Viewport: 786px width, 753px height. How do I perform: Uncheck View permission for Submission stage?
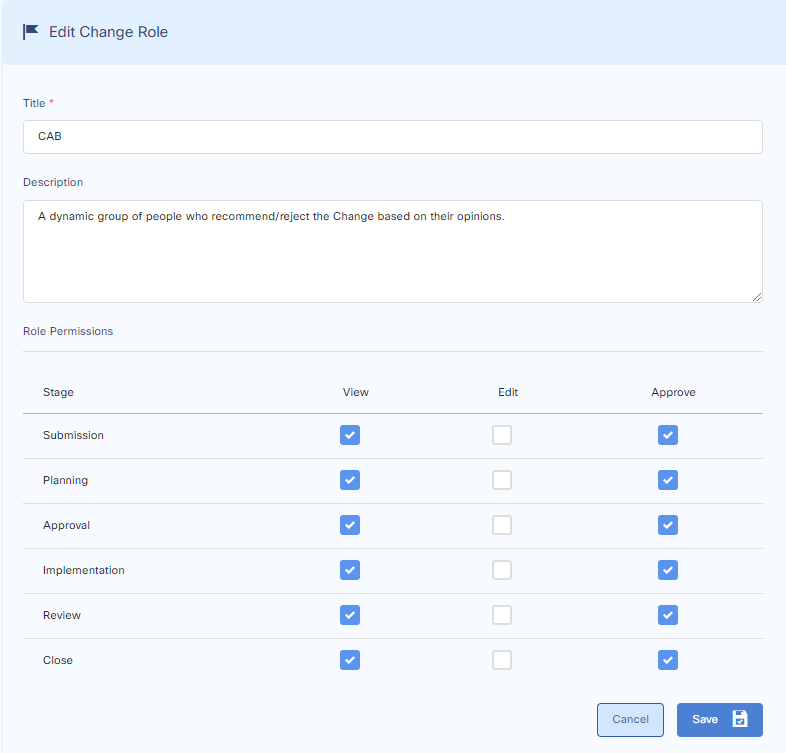pyautogui.click(x=349, y=435)
